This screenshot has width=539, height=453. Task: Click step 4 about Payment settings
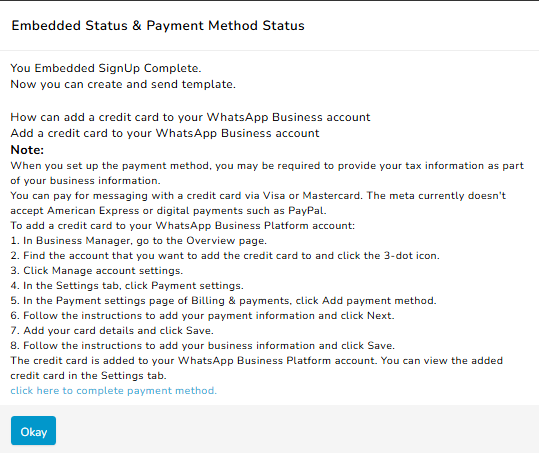(x=127, y=286)
